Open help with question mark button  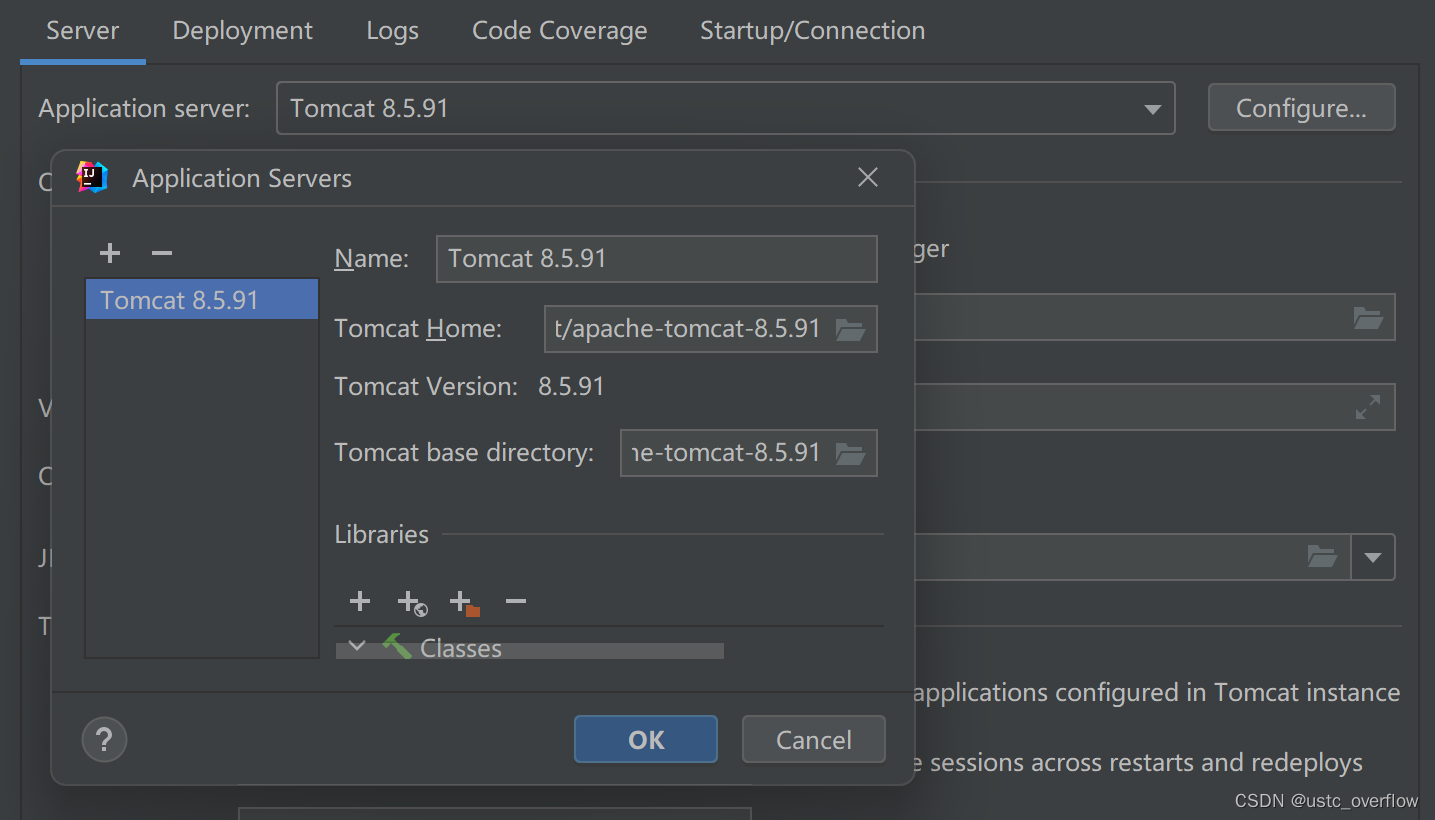104,740
